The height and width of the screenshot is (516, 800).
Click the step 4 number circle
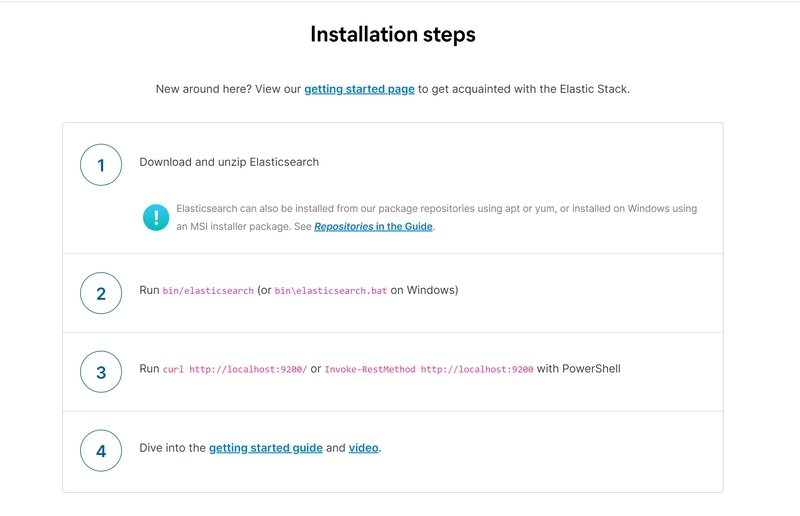coord(101,451)
